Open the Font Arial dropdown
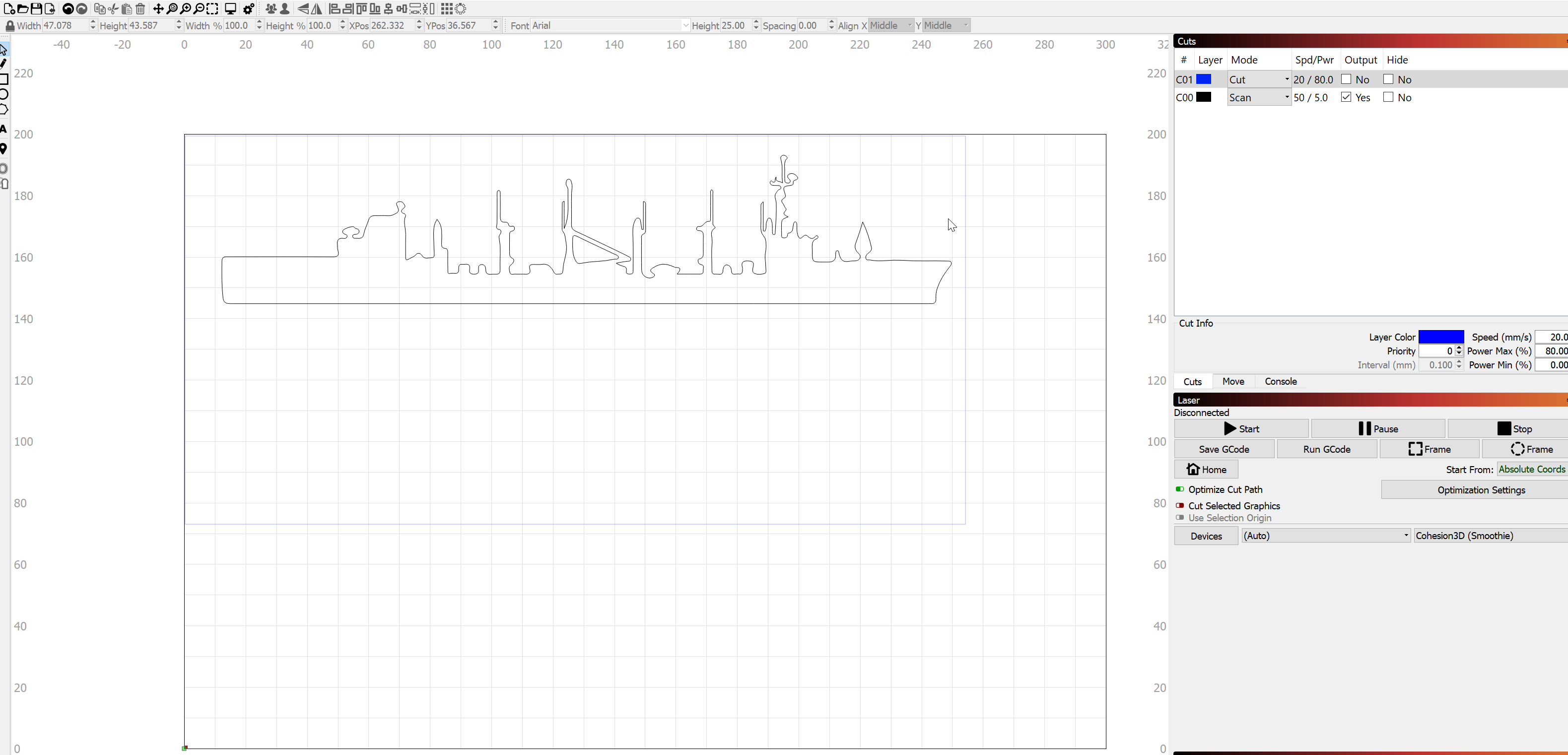This screenshot has width=1568, height=755. coord(610,26)
